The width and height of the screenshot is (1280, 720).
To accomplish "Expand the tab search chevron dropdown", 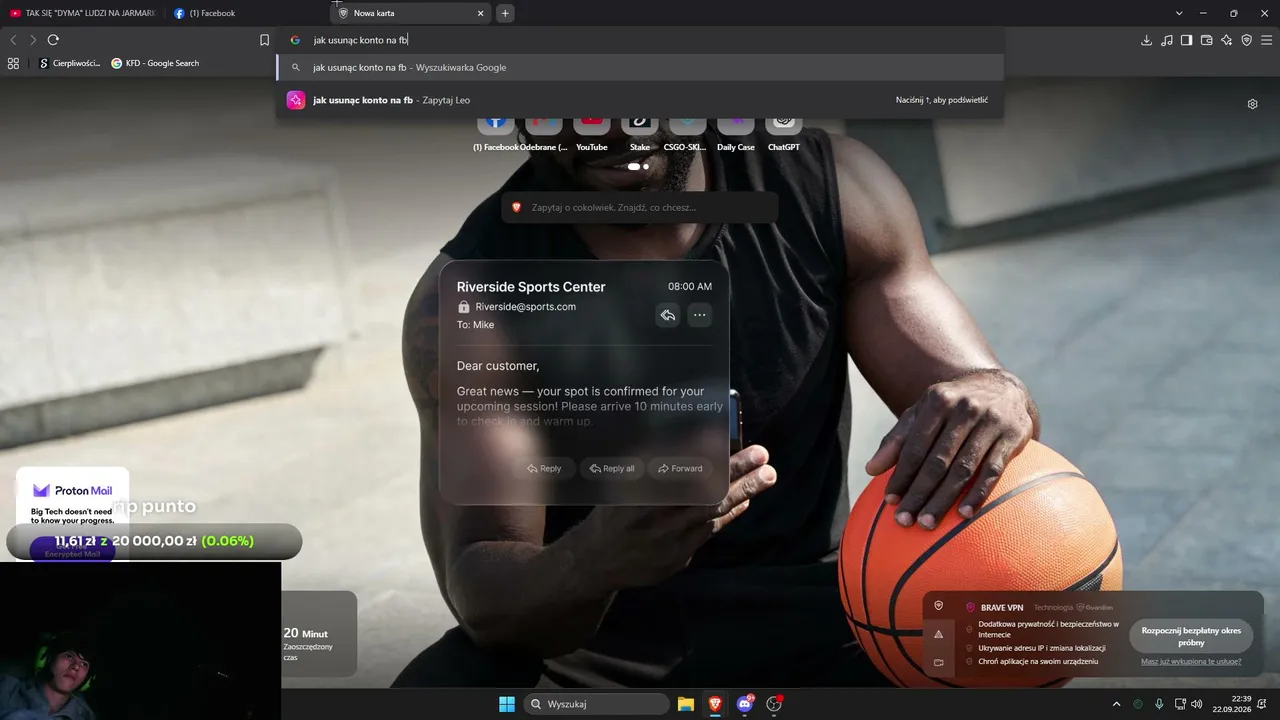I will [x=1179, y=13].
